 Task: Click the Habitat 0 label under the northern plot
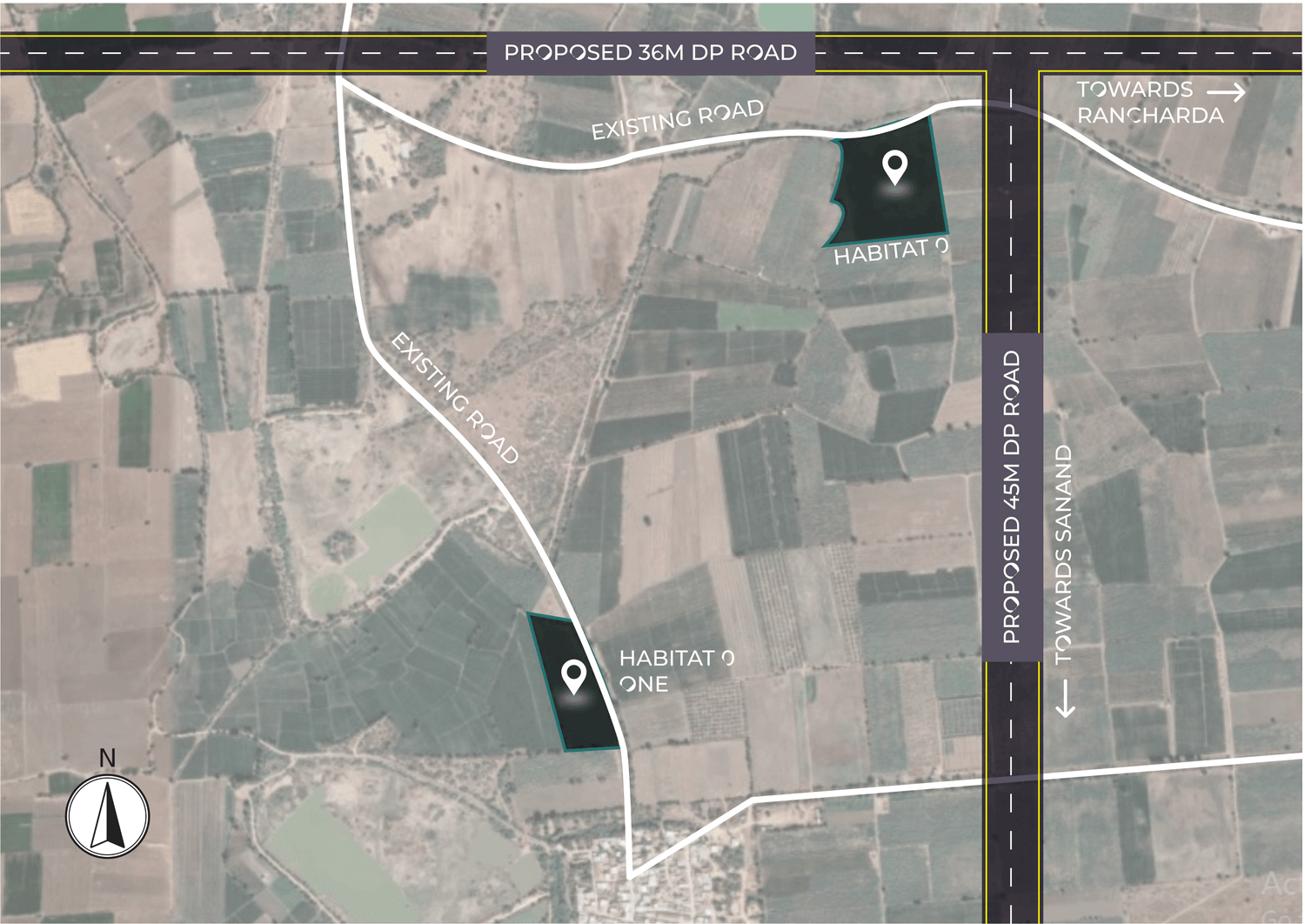[x=890, y=252]
